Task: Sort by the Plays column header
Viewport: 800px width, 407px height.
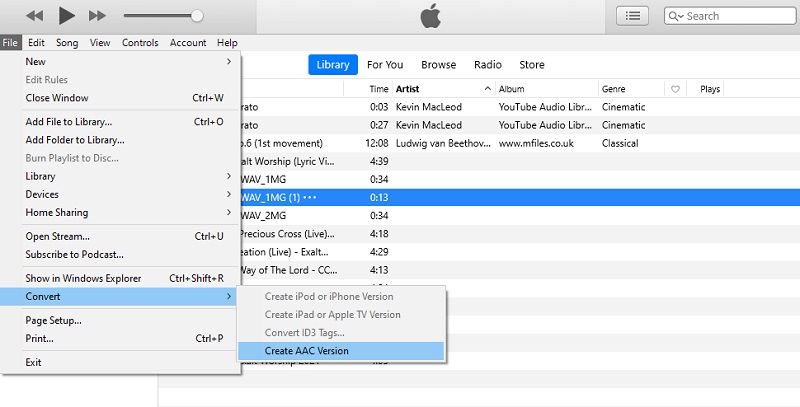Action: click(710, 89)
